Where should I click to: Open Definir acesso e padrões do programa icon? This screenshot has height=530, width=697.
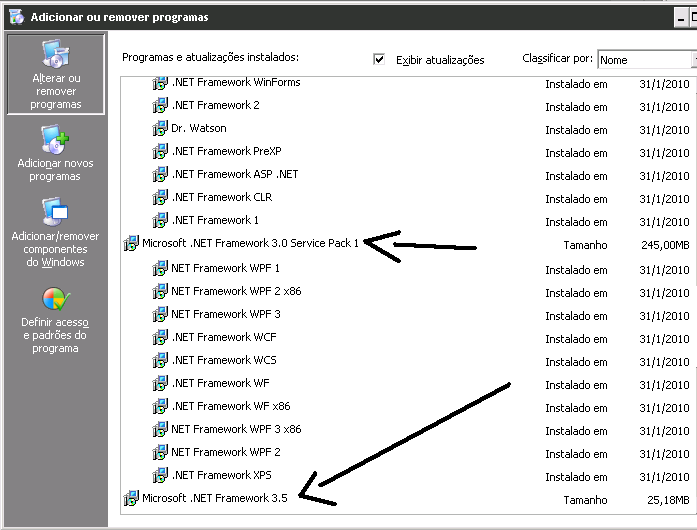pos(56,299)
